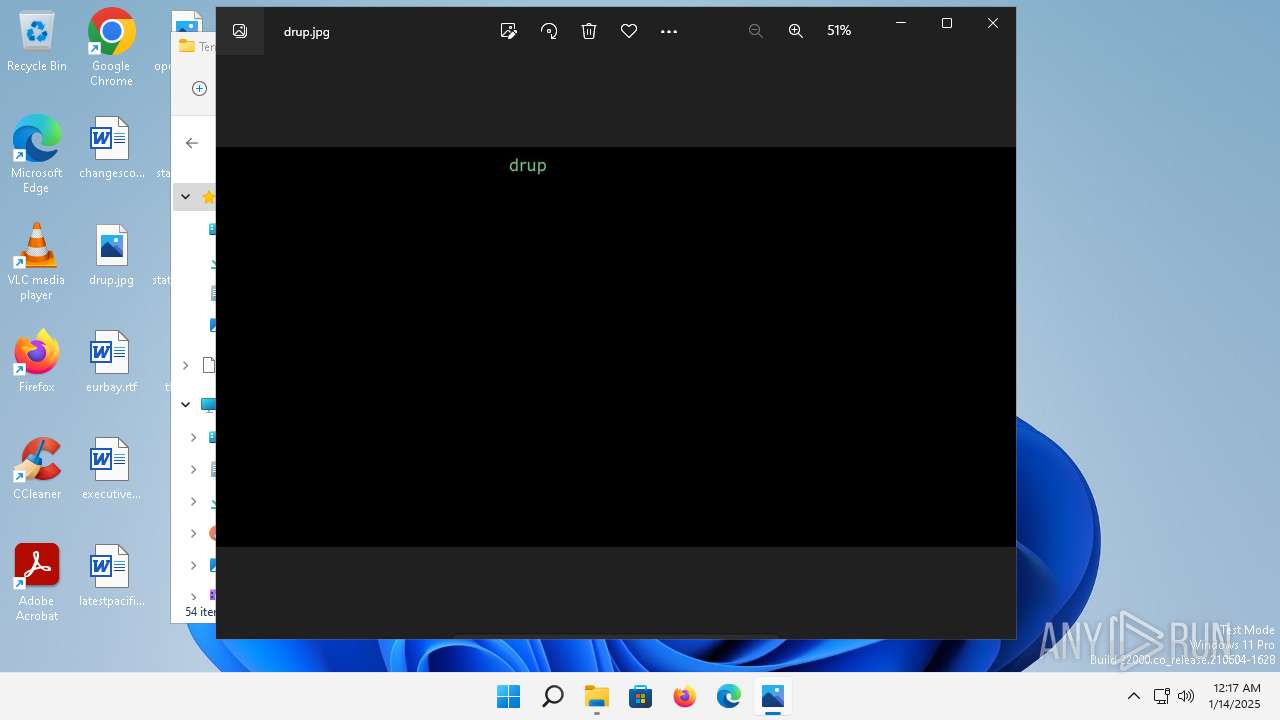
Task: Open Microsoft Store from the taskbar
Action: coord(640,696)
